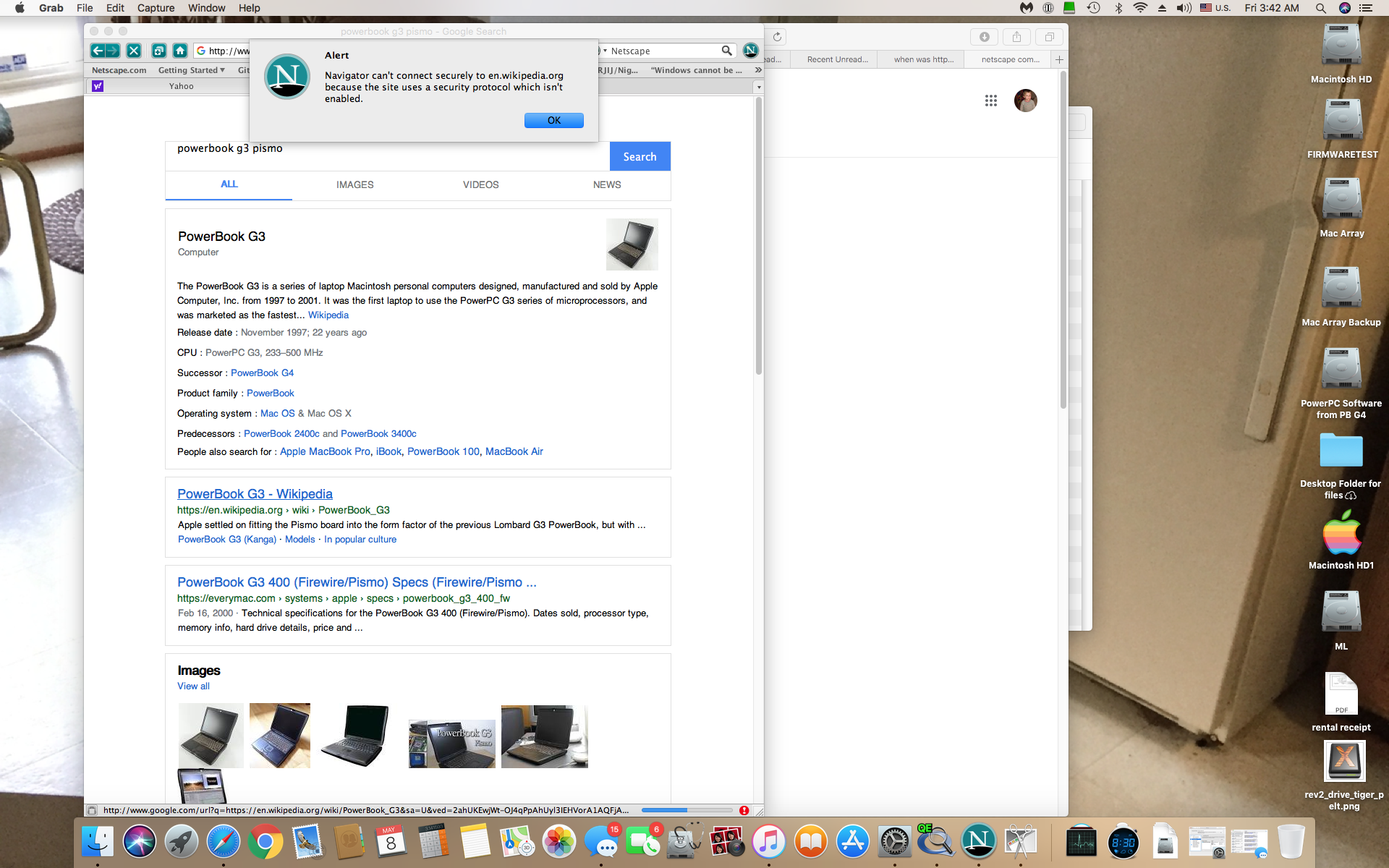Open the Netscape tab list dropdown
The image size is (1389, 868).
758,87
